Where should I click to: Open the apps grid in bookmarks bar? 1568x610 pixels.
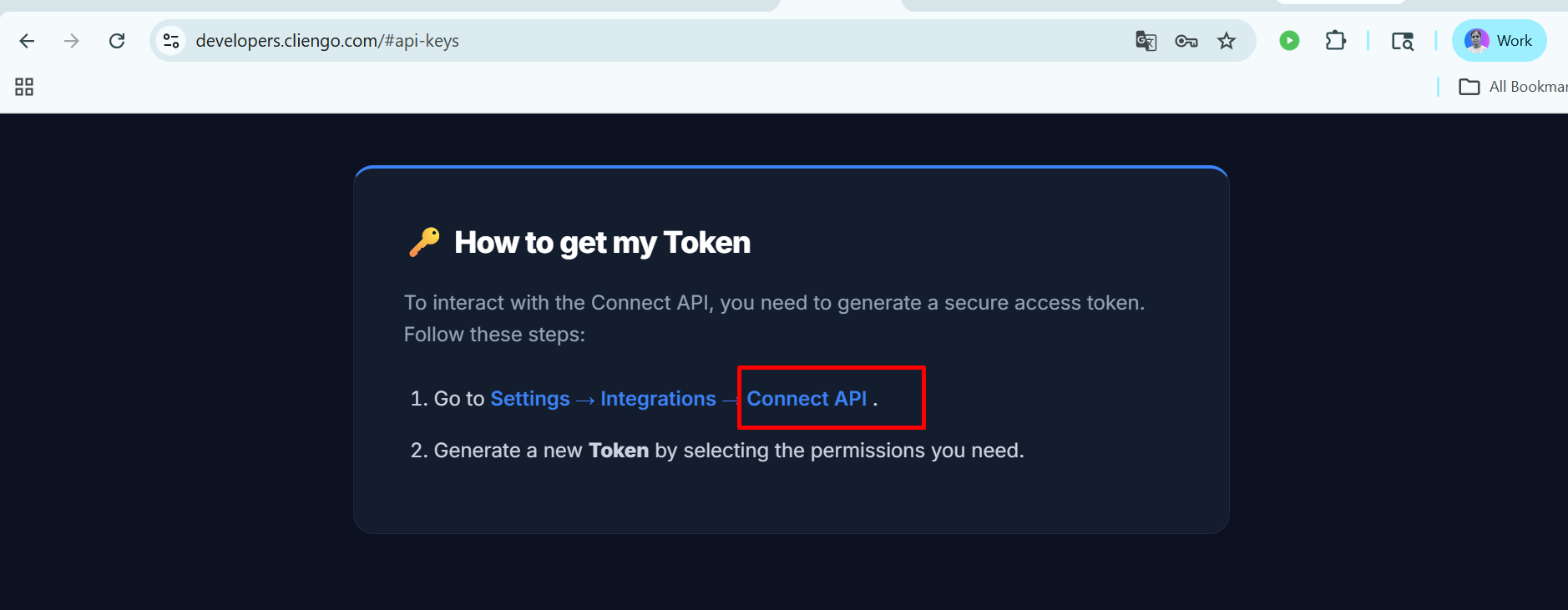(x=24, y=87)
